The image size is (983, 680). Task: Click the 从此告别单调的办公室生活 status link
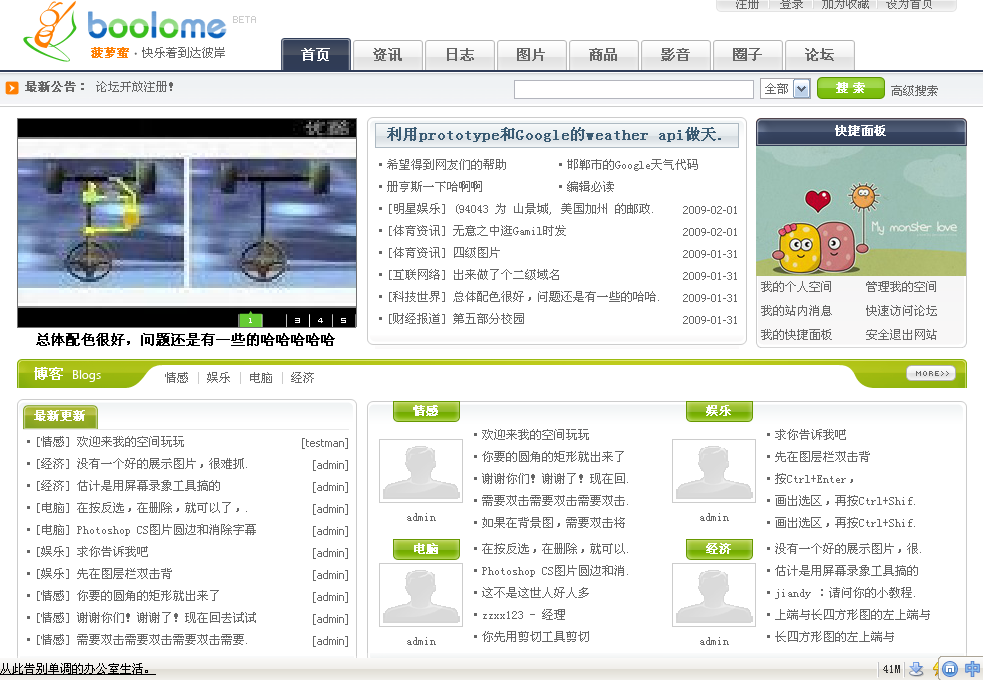78,669
